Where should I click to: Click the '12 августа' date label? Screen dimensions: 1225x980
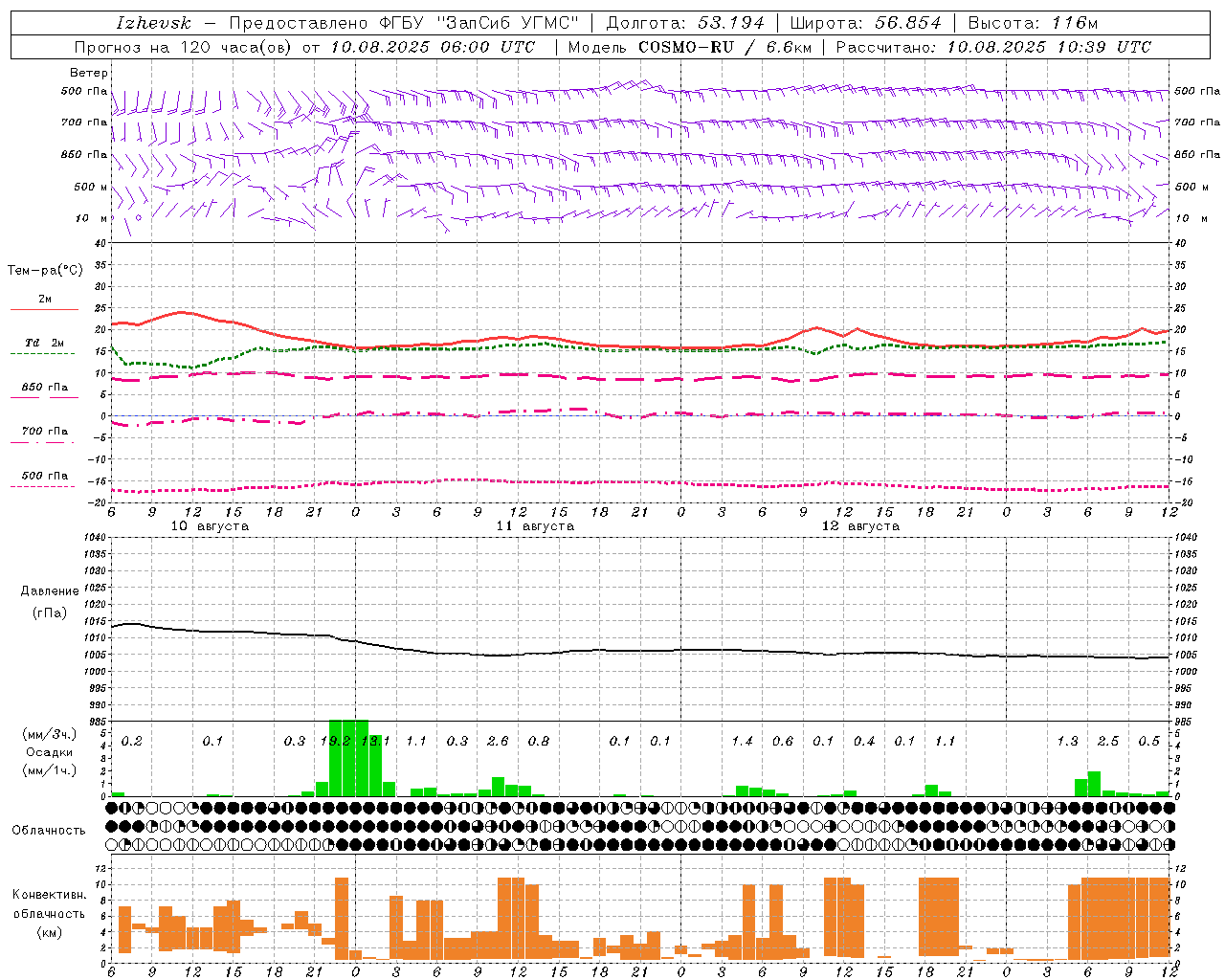(860, 526)
